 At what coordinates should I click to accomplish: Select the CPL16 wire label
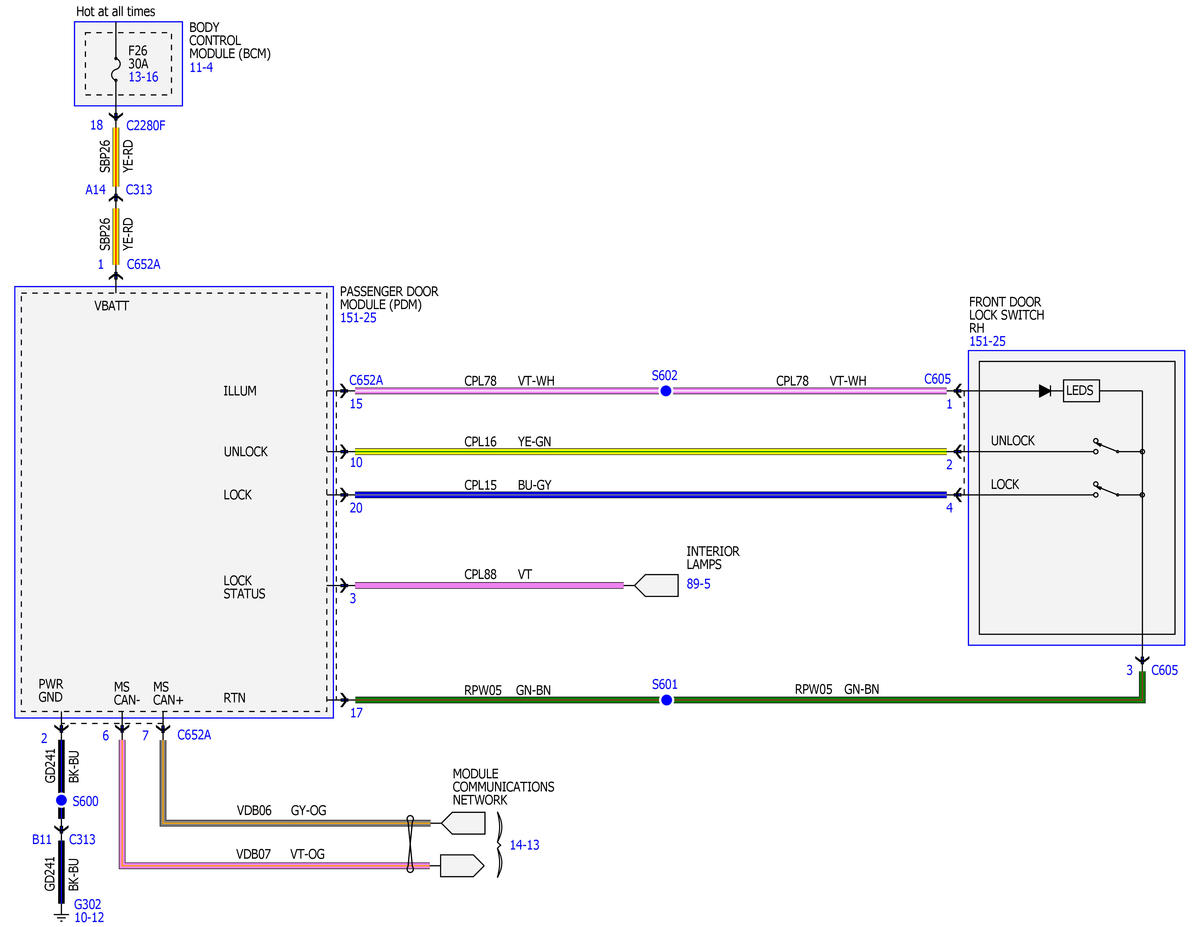tap(480, 441)
